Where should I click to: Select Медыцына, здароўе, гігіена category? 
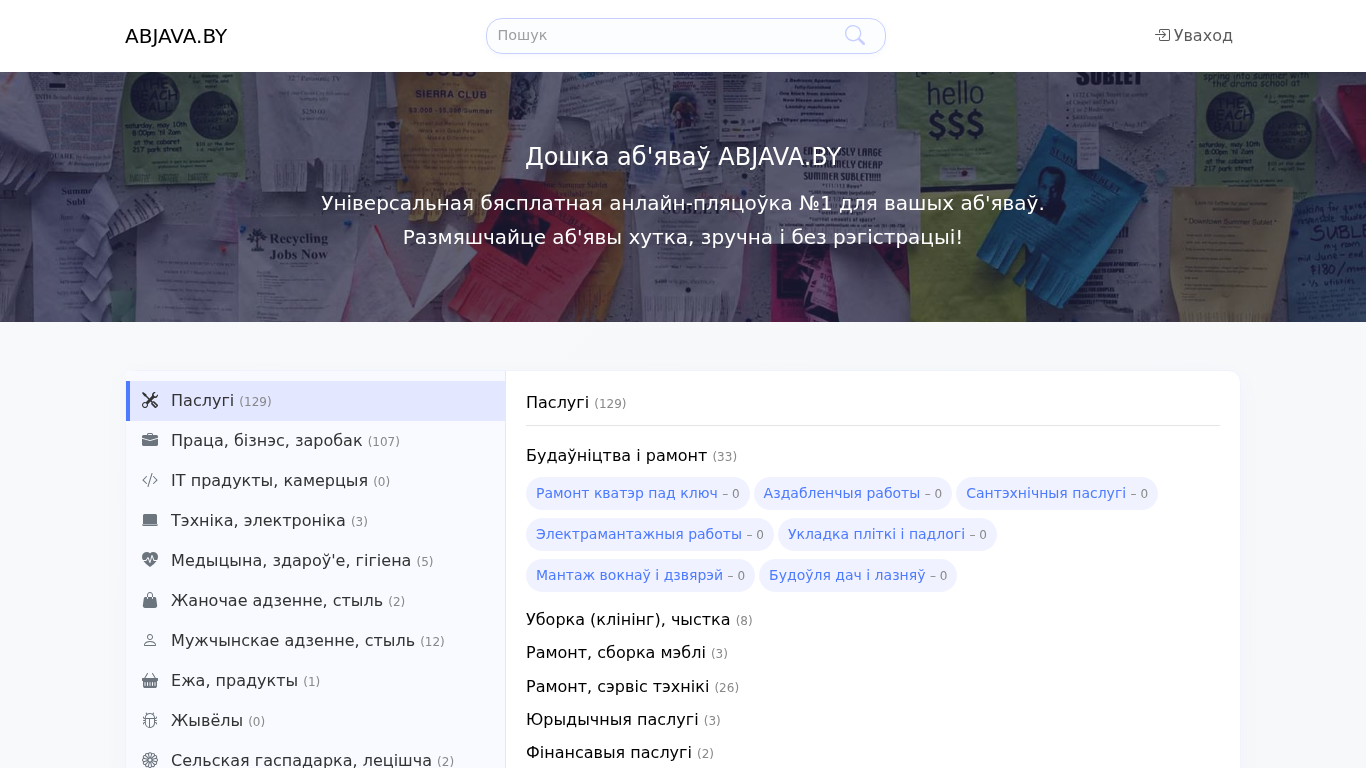coord(315,561)
